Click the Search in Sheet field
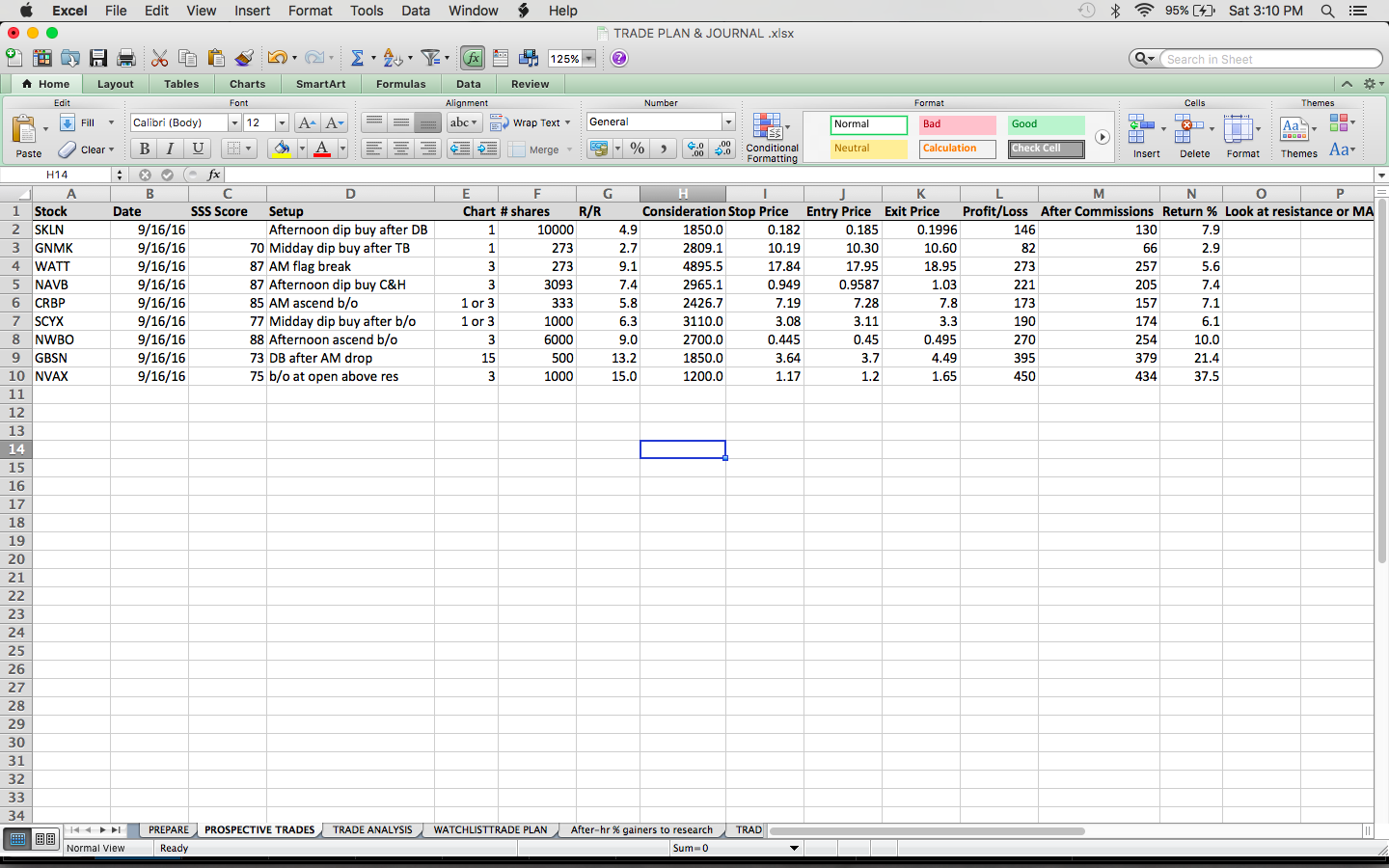This screenshot has width=1389, height=868. click(1269, 59)
